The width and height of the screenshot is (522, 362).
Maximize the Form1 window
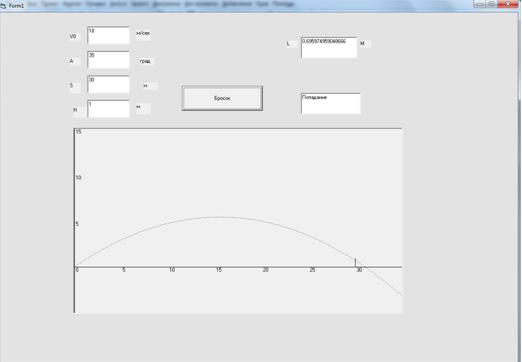click(491, 4)
